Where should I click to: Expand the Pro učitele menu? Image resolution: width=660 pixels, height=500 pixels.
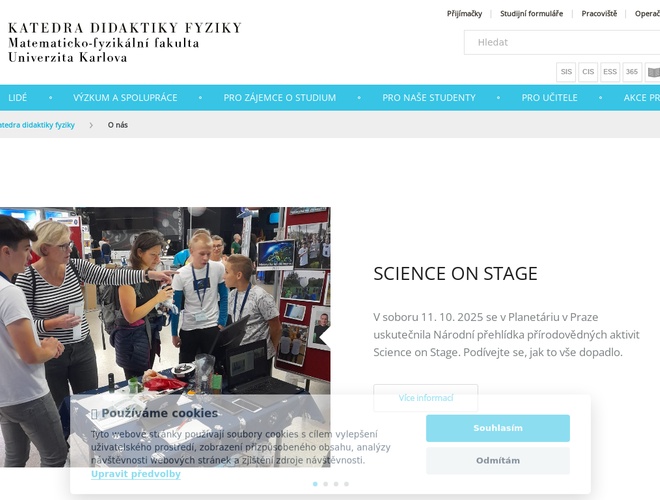(x=549, y=98)
